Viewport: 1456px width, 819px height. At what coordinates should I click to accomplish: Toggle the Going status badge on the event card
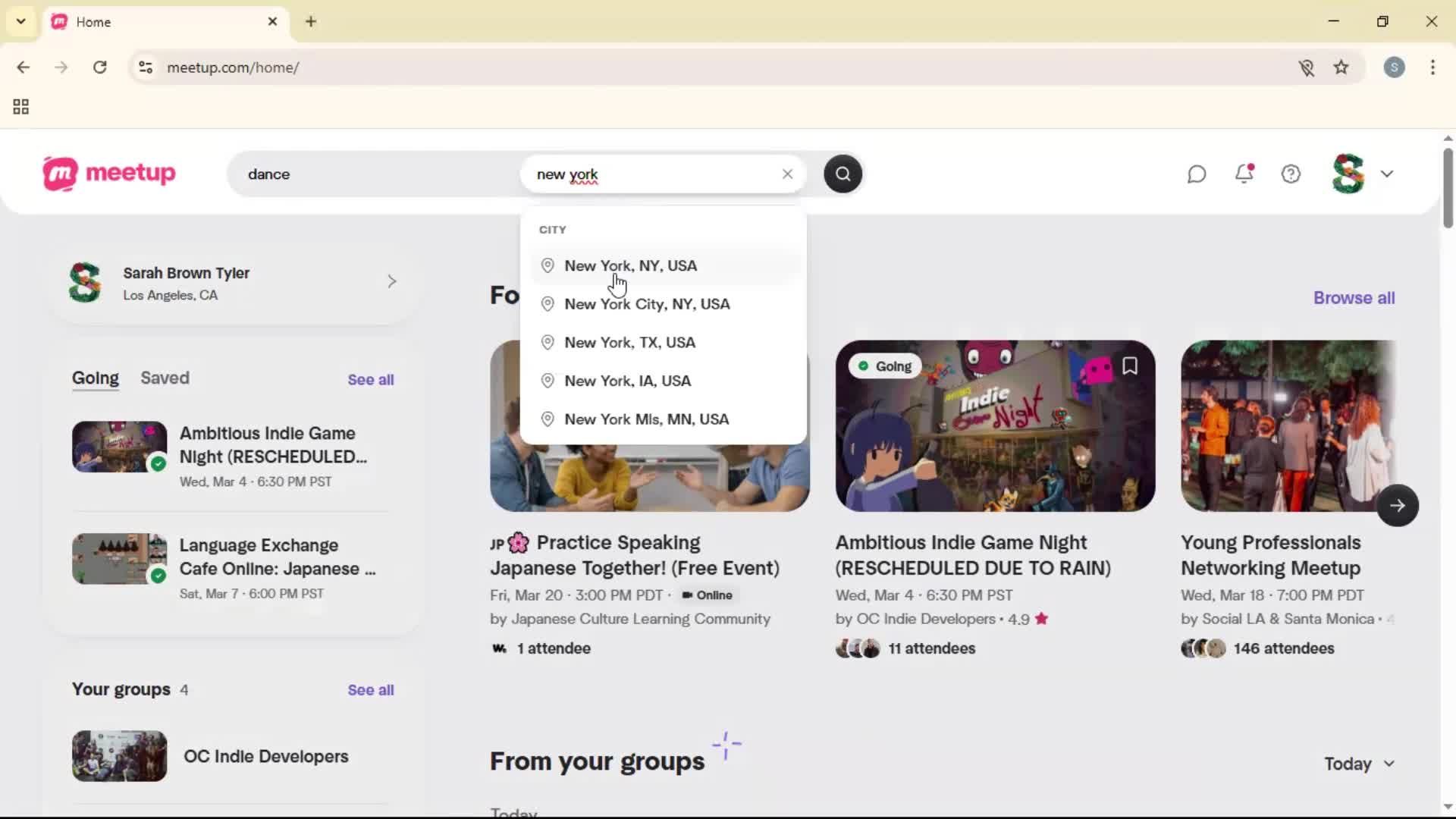point(883,366)
